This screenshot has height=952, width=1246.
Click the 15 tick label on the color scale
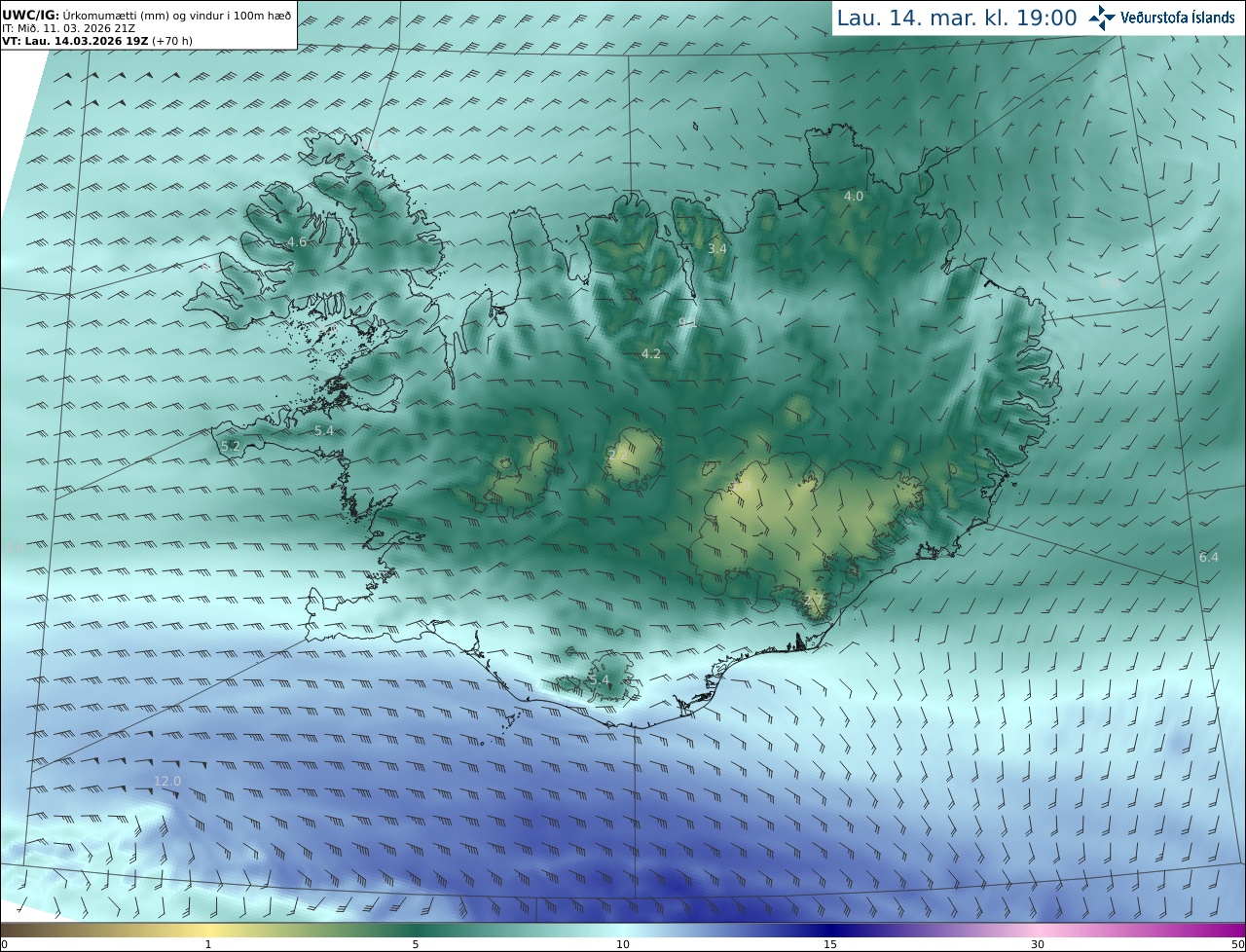click(830, 944)
